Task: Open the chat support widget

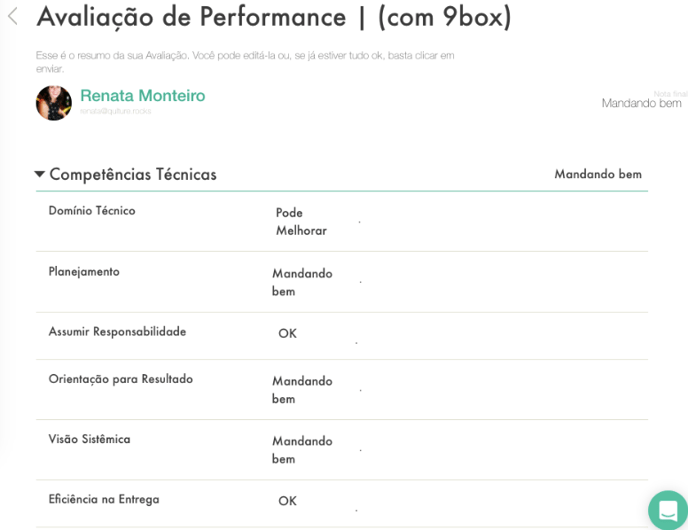Action: pos(667,509)
